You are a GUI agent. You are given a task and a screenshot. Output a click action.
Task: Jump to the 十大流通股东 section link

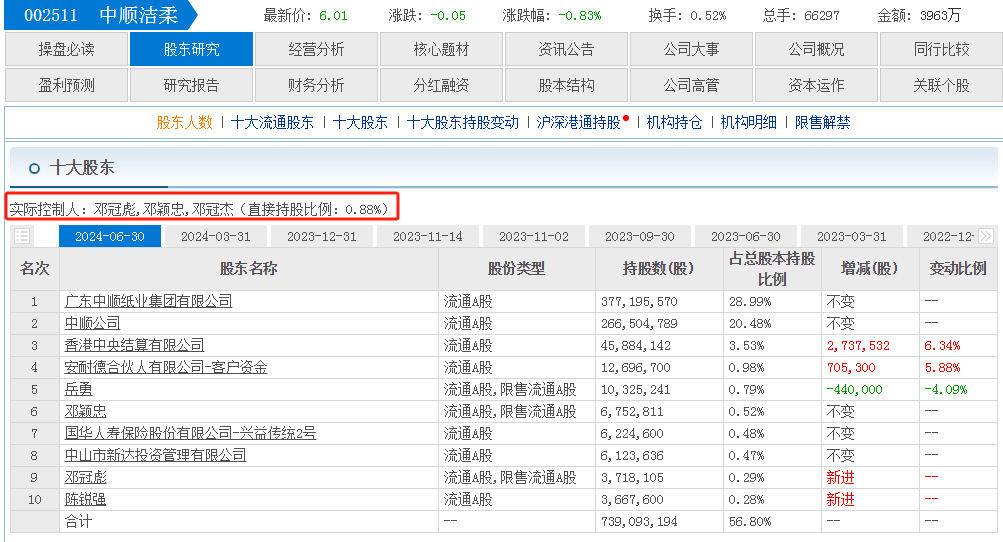click(272, 122)
